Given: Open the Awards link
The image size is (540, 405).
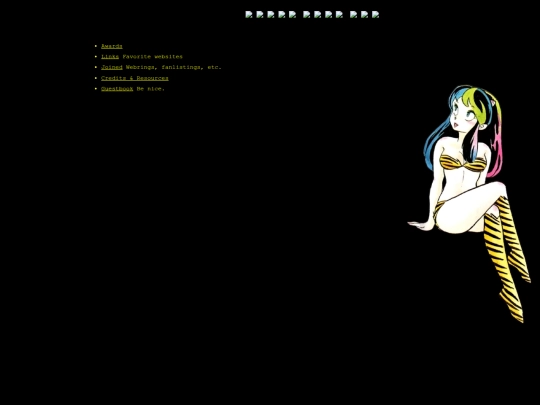Looking at the screenshot, I should pos(112,46).
